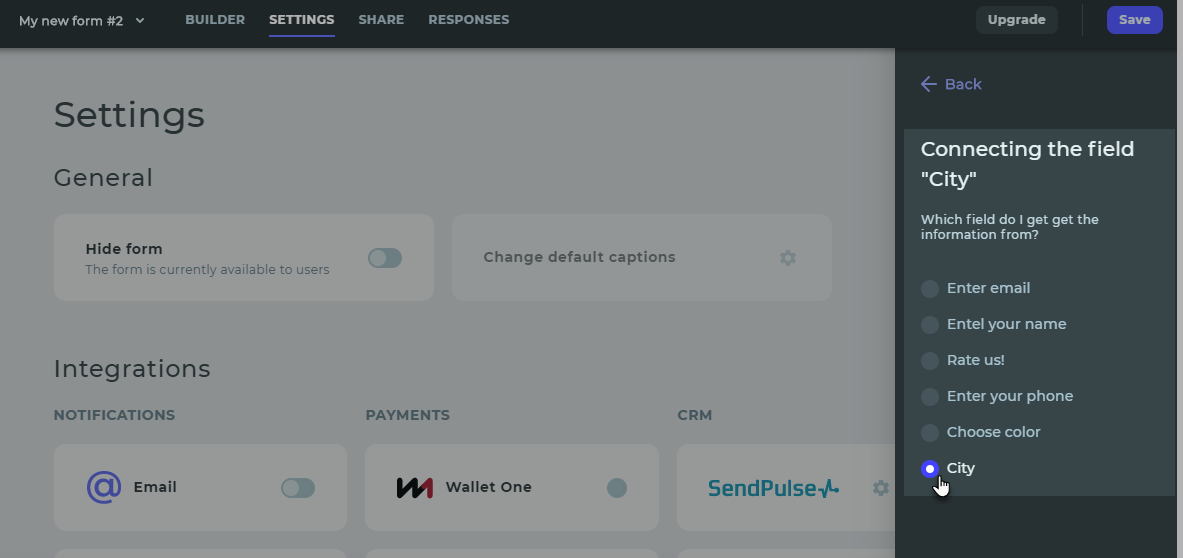Switch to the Builder tab
The height and width of the screenshot is (558, 1183).
point(215,20)
